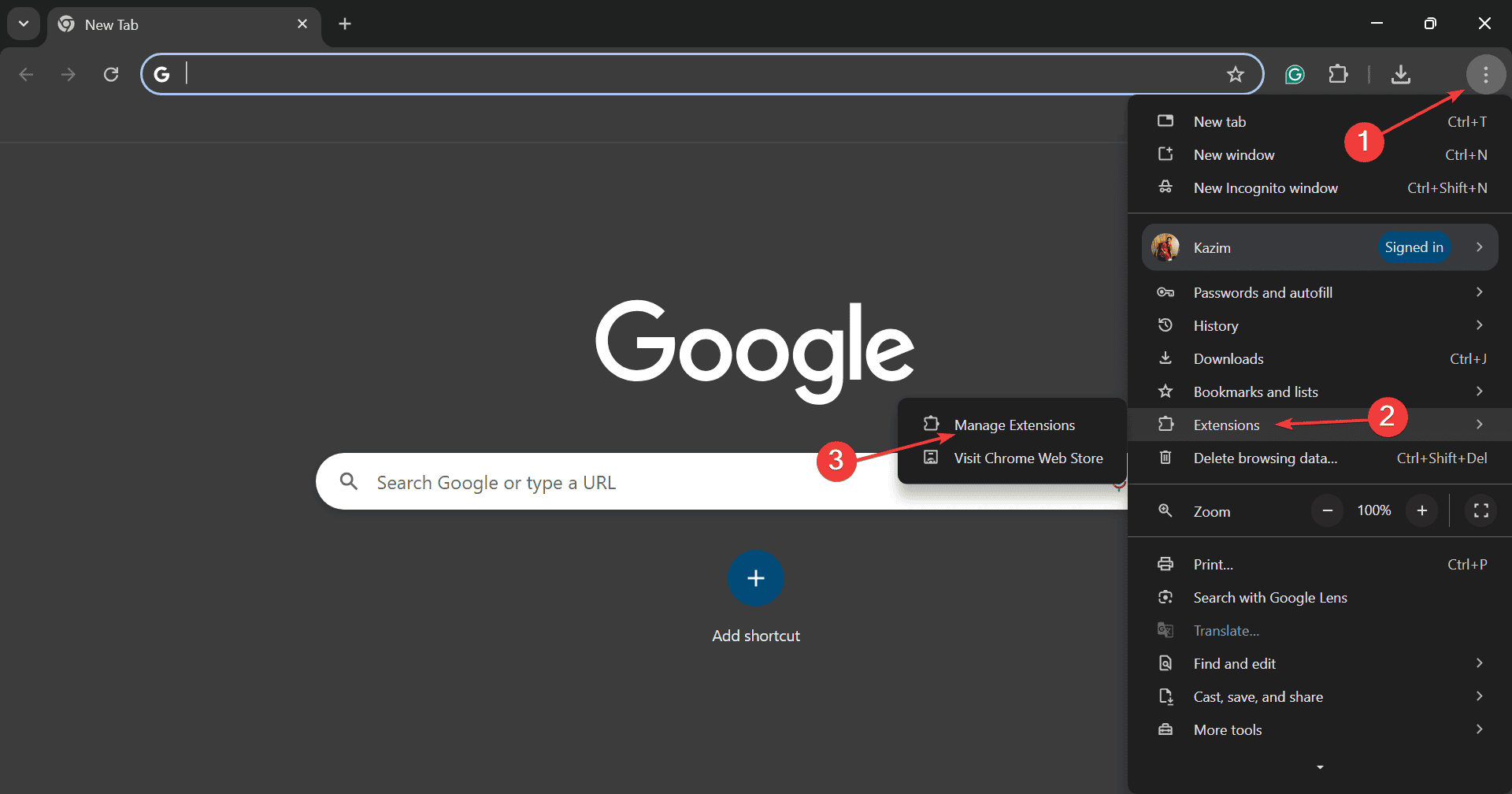The height and width of the screenshot is (794, 1512).
Task: Choose Delete browsing data
Action: [x=1321, y=458]
